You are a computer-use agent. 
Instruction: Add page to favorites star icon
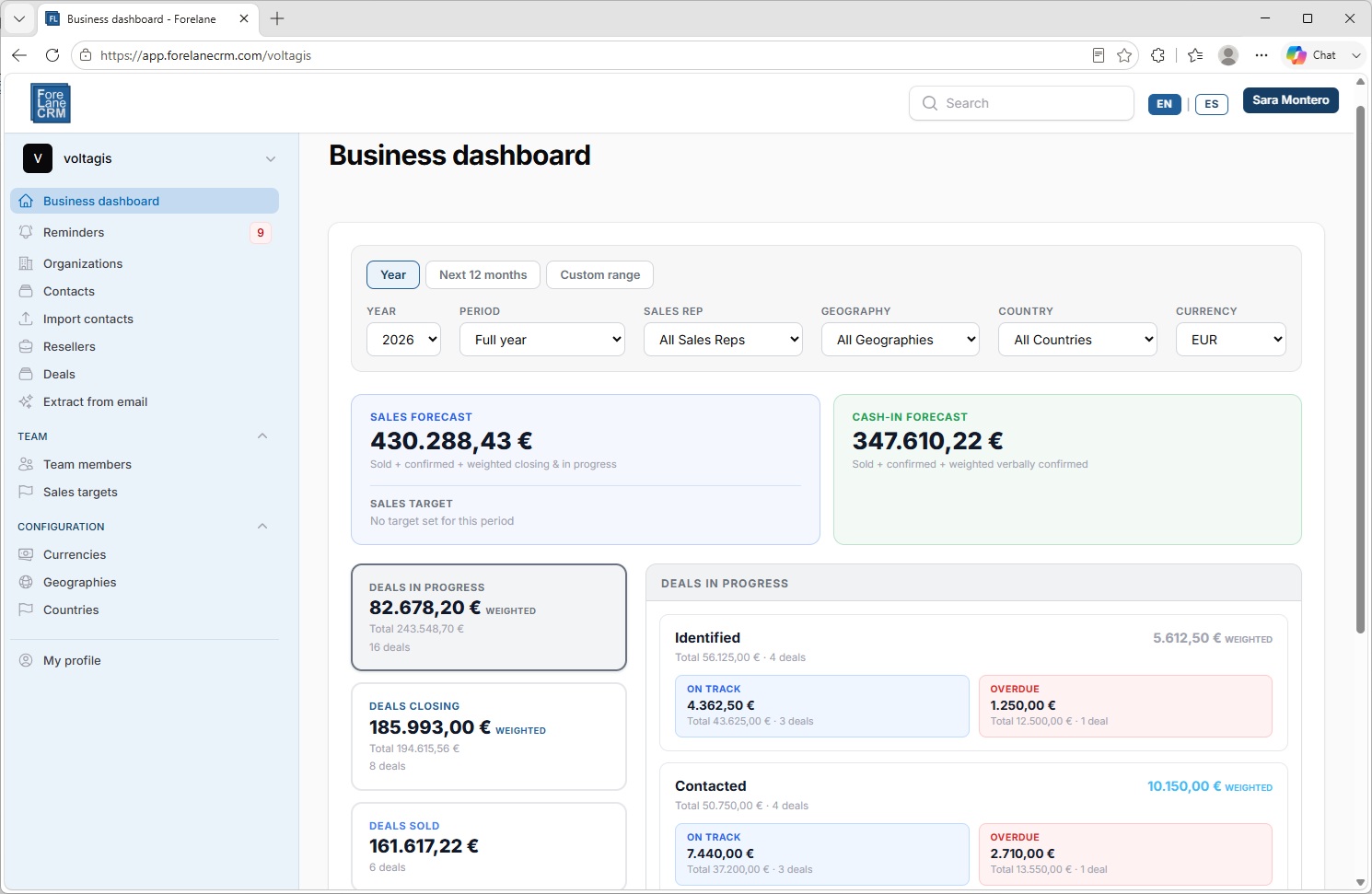click(1124, 55)
